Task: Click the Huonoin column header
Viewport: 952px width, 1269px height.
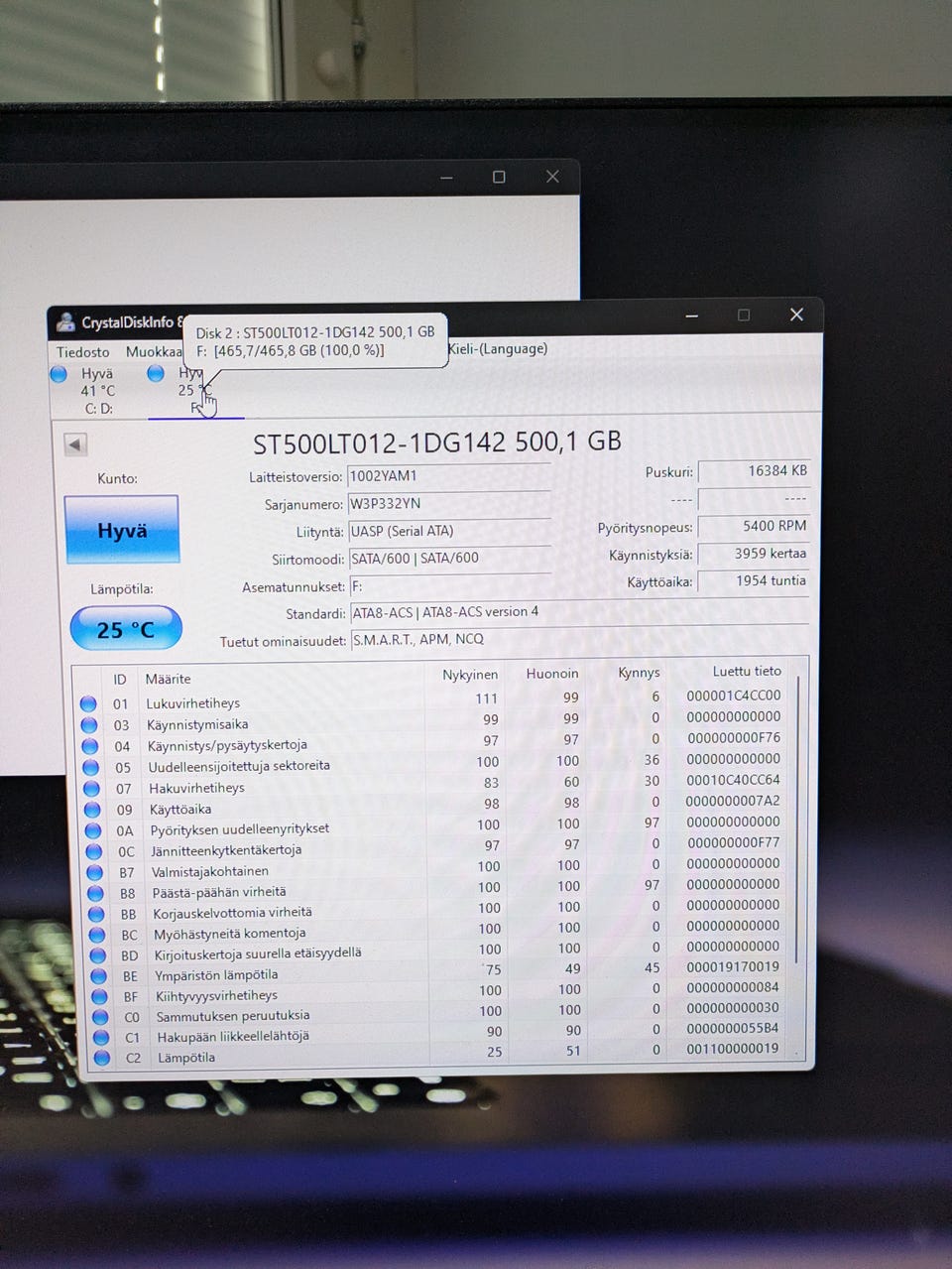Action: (x=552, y=674)
